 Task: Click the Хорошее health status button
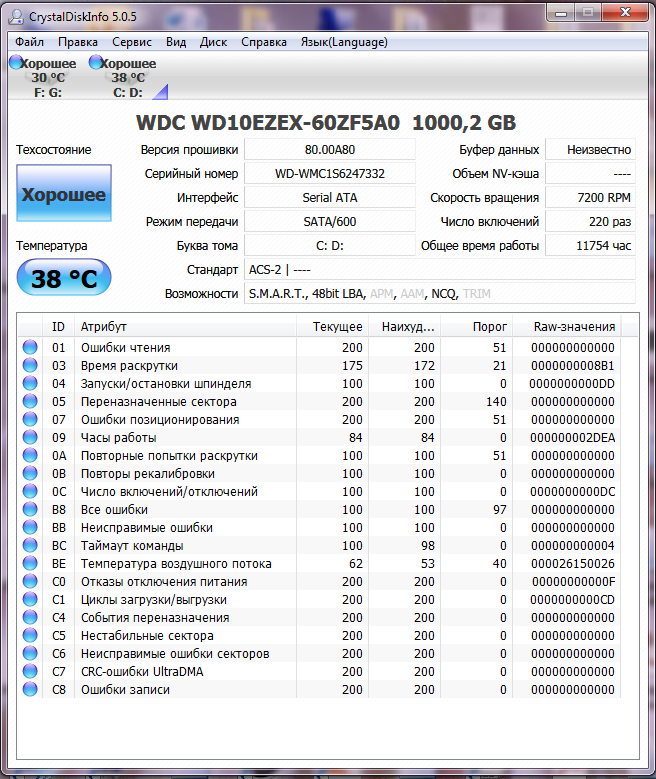pyautogui.click(x=64, y=193)
